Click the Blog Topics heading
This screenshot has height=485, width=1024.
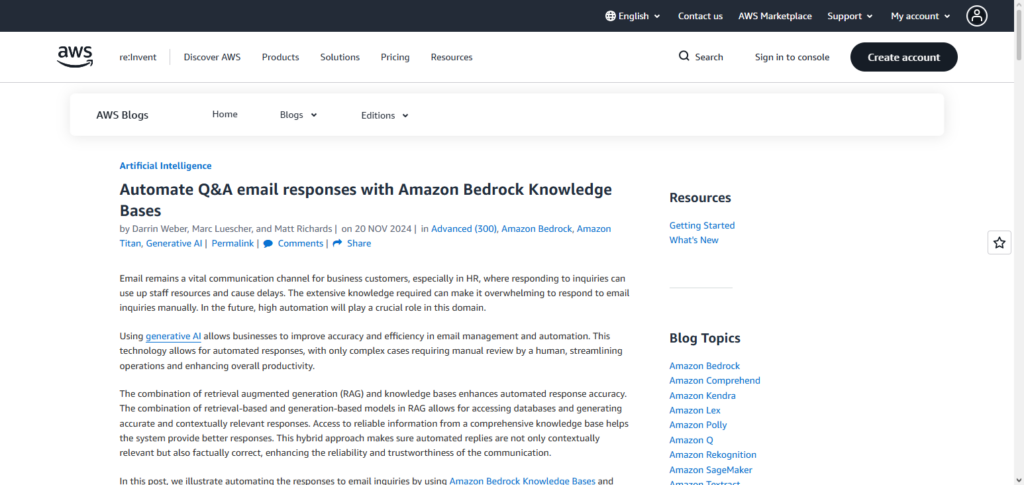tap(705, 338)
